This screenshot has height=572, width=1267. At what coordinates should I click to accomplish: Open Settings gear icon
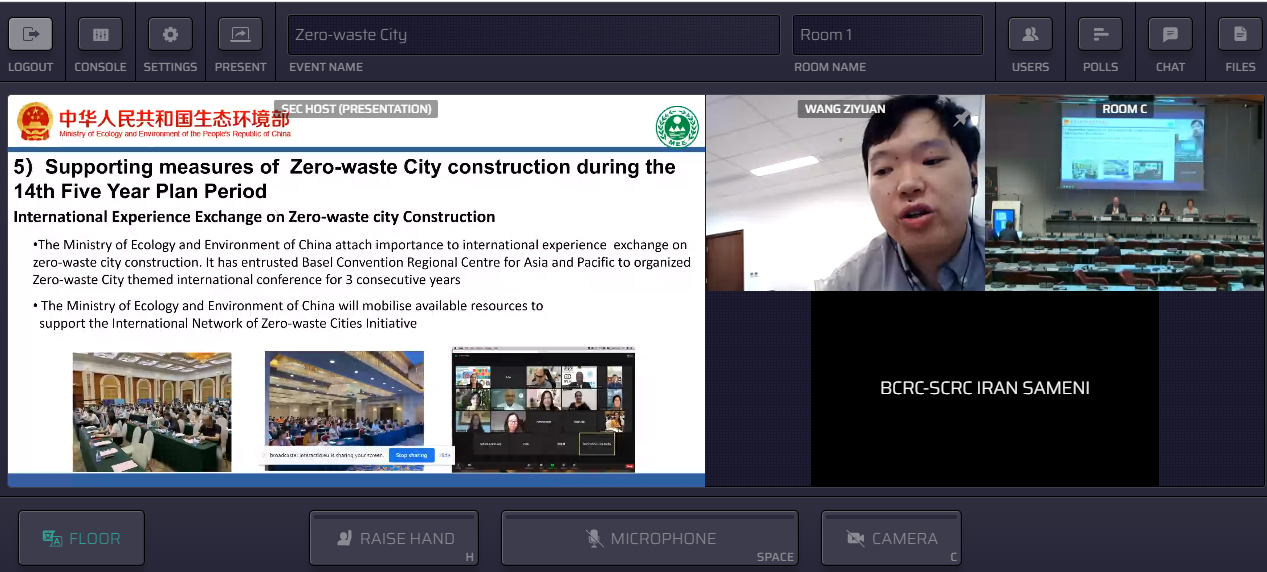coord(170,35)
